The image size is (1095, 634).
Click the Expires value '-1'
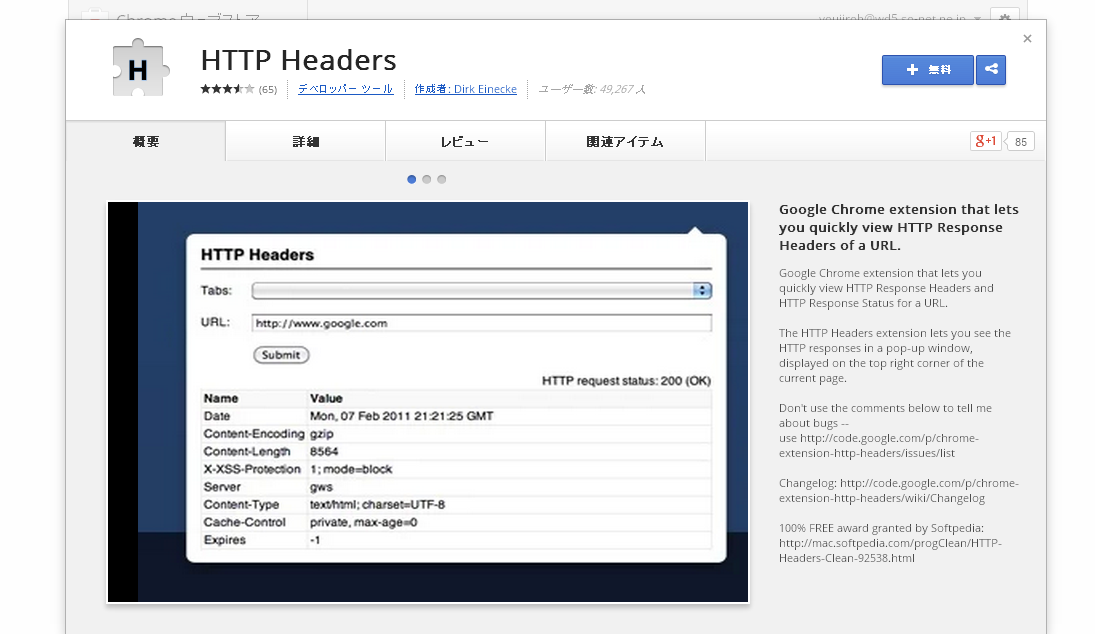(x=315, y=540)
